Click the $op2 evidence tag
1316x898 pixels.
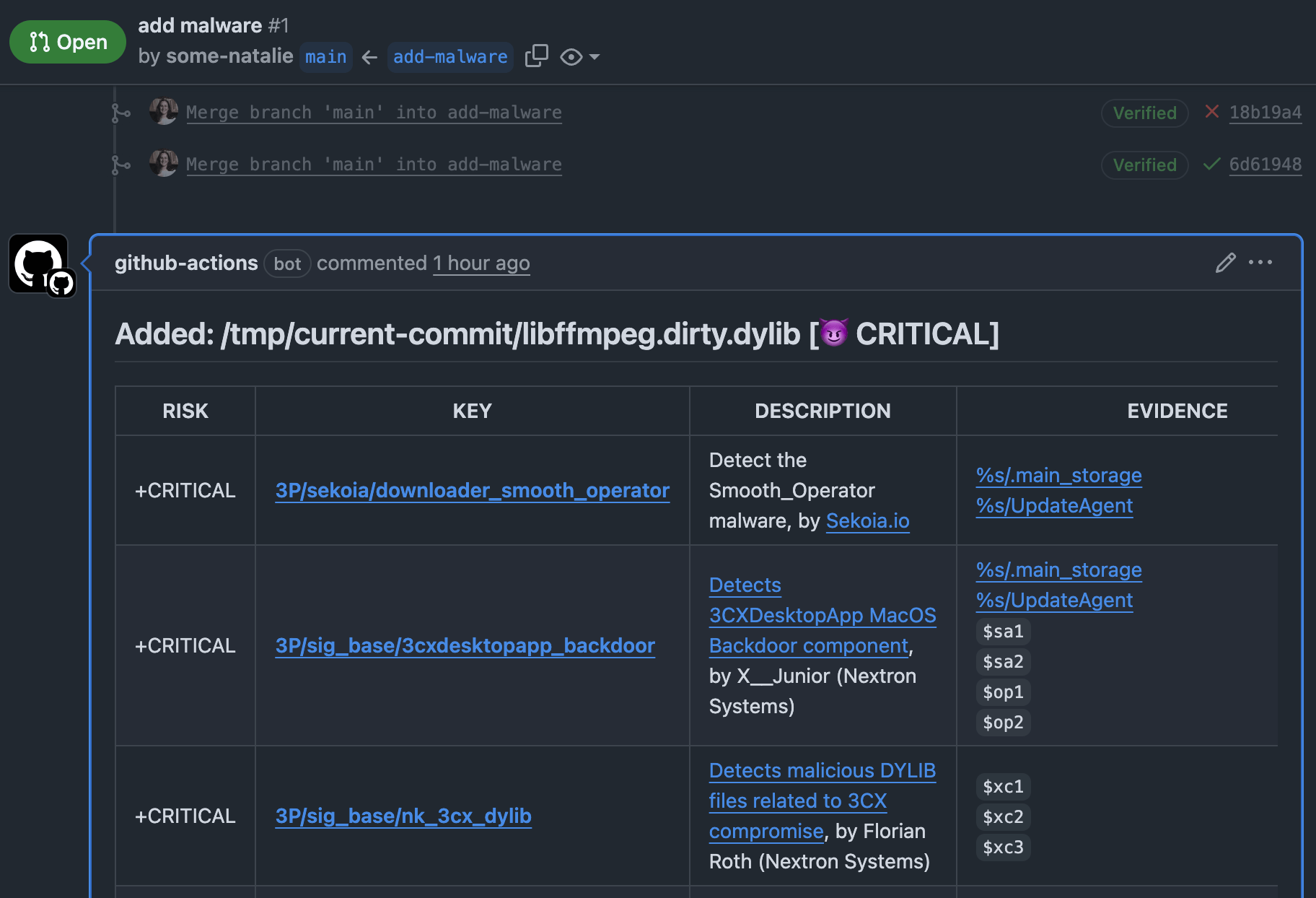point(1003,723)
